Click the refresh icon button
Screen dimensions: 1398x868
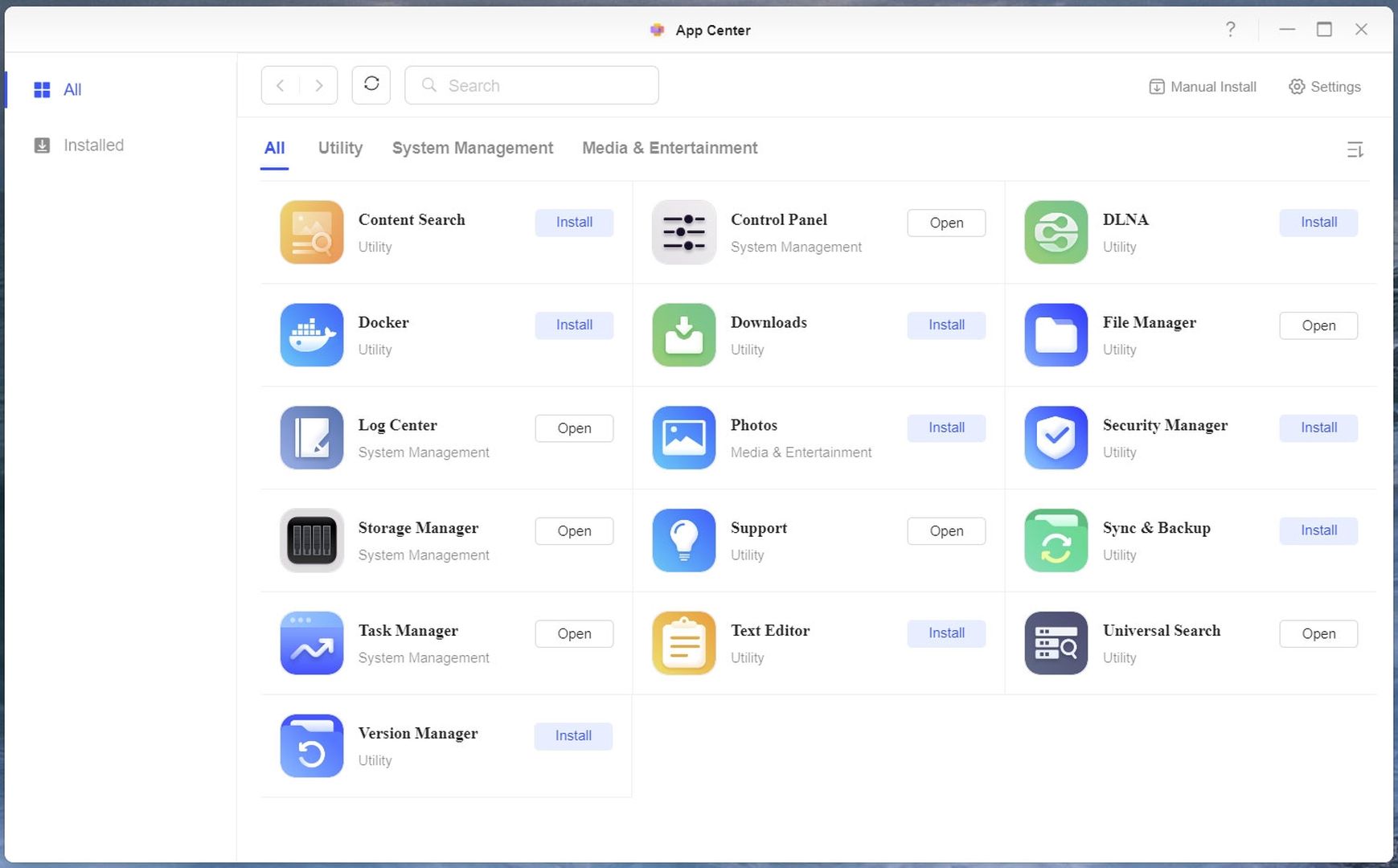pyautogui.click(x=371, y=84)
